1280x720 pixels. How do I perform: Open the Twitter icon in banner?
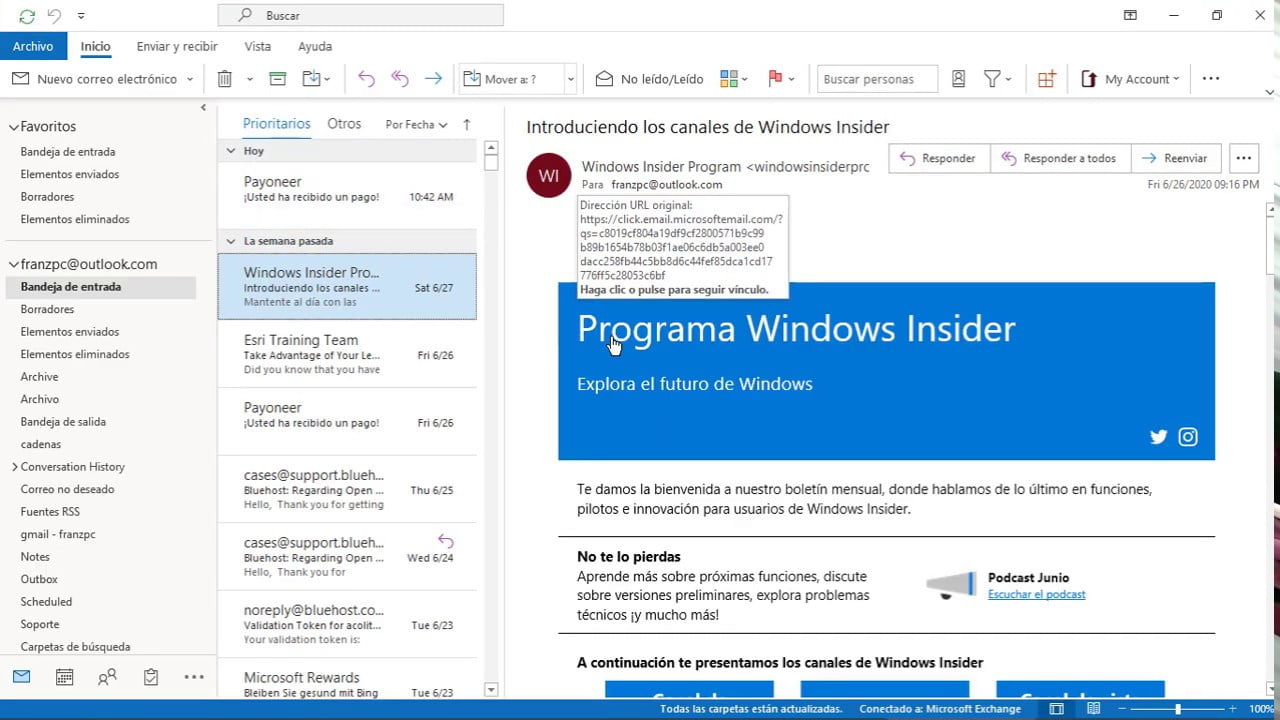[x=1159, y=436]
